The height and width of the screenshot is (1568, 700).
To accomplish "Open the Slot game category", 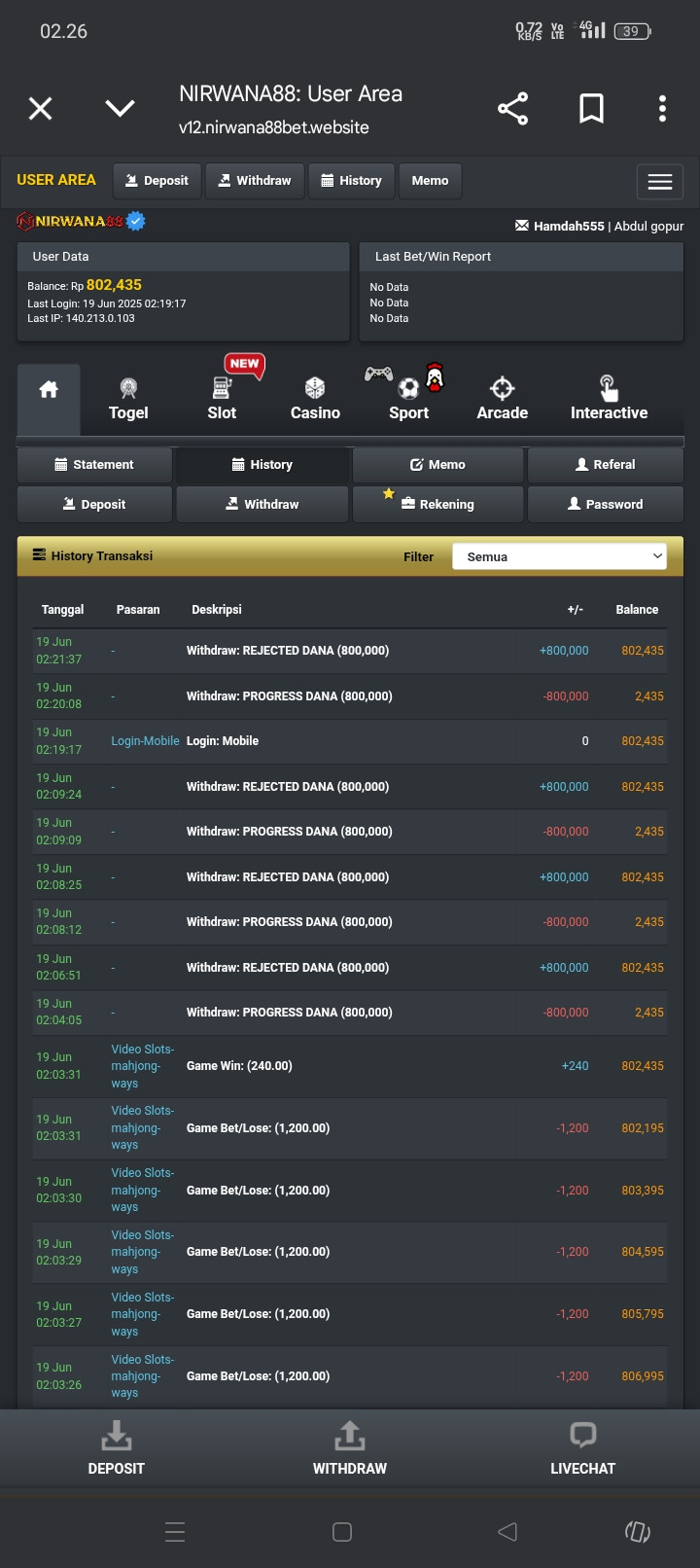I will pyautogui.click(x=222, y=399).
